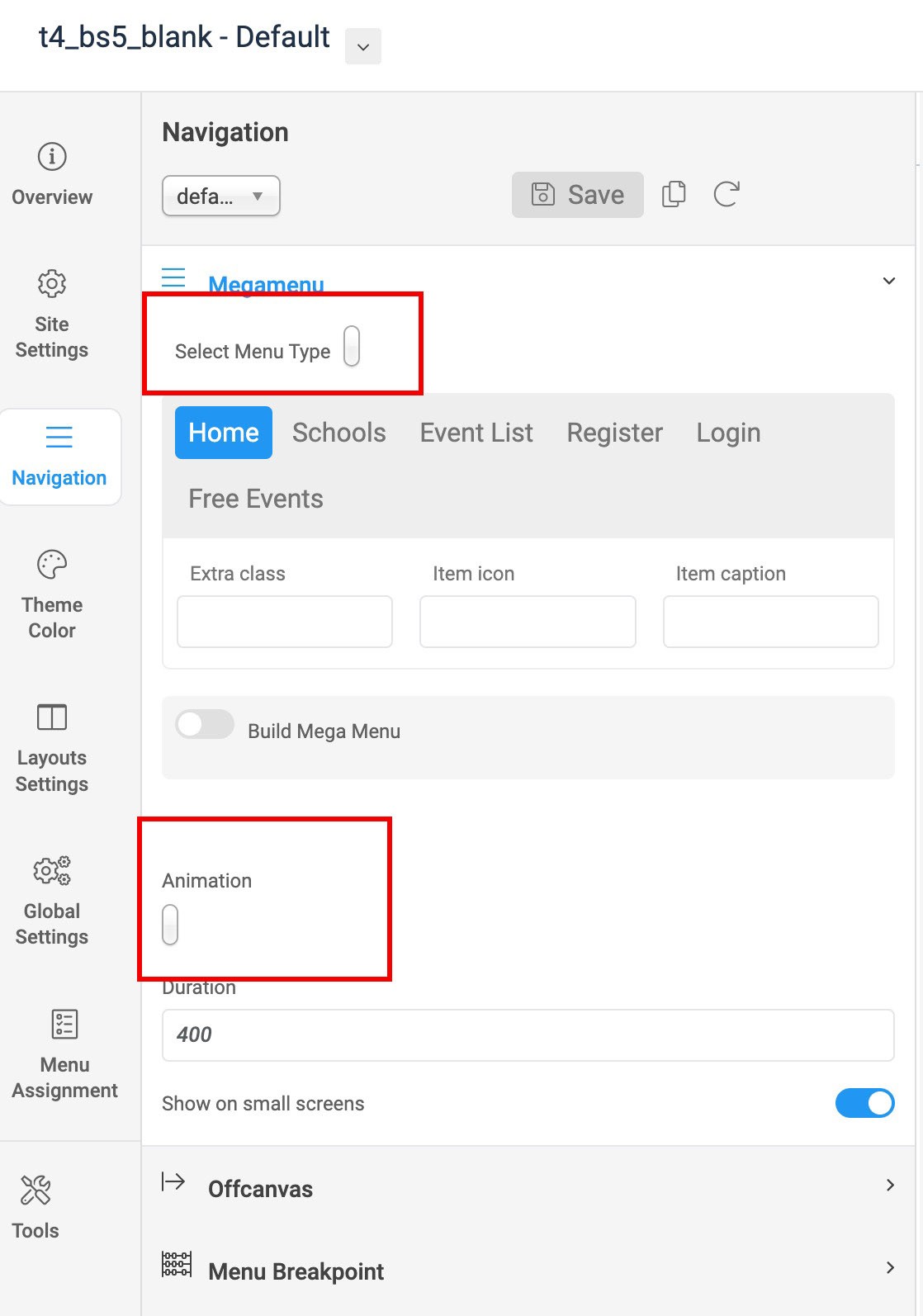The width and height of the screenshot is (923, 1316).
Task: Open the Theme Color palette icon
Action: (x=52, y=565)
